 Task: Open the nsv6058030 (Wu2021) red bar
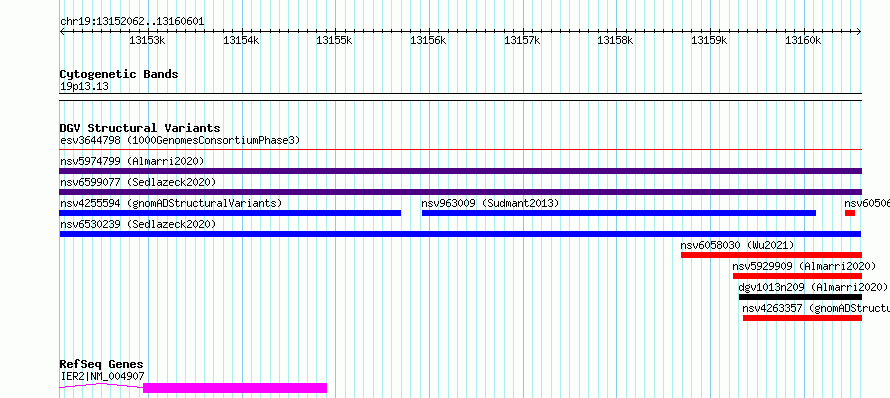tap(771, 255)
